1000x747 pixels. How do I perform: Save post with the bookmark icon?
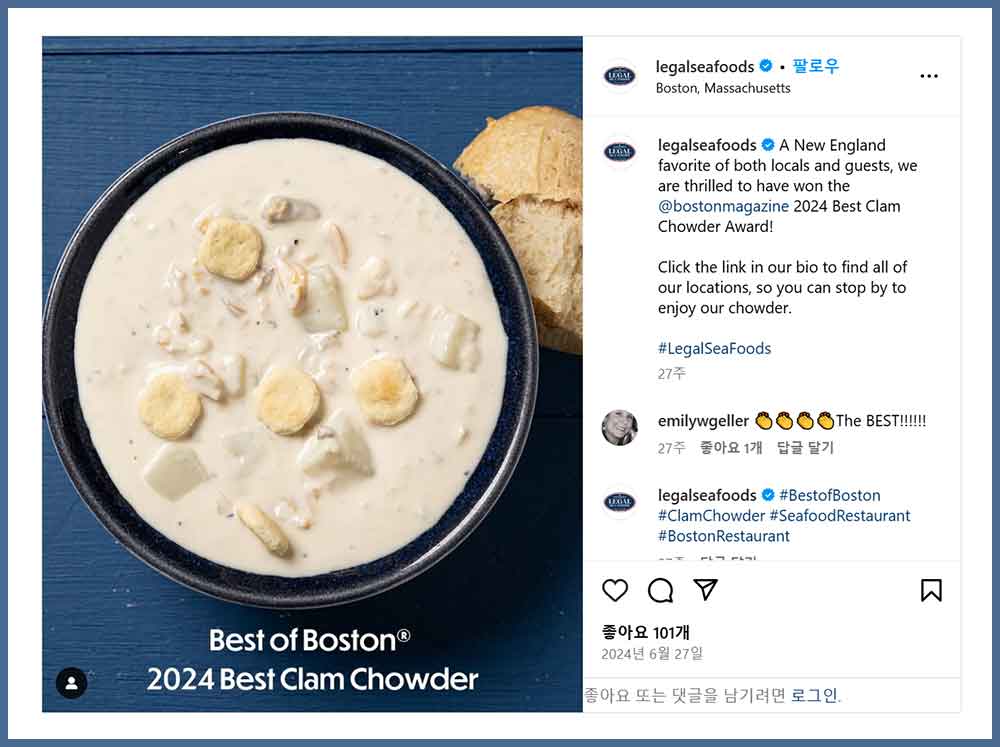point(931,591)
